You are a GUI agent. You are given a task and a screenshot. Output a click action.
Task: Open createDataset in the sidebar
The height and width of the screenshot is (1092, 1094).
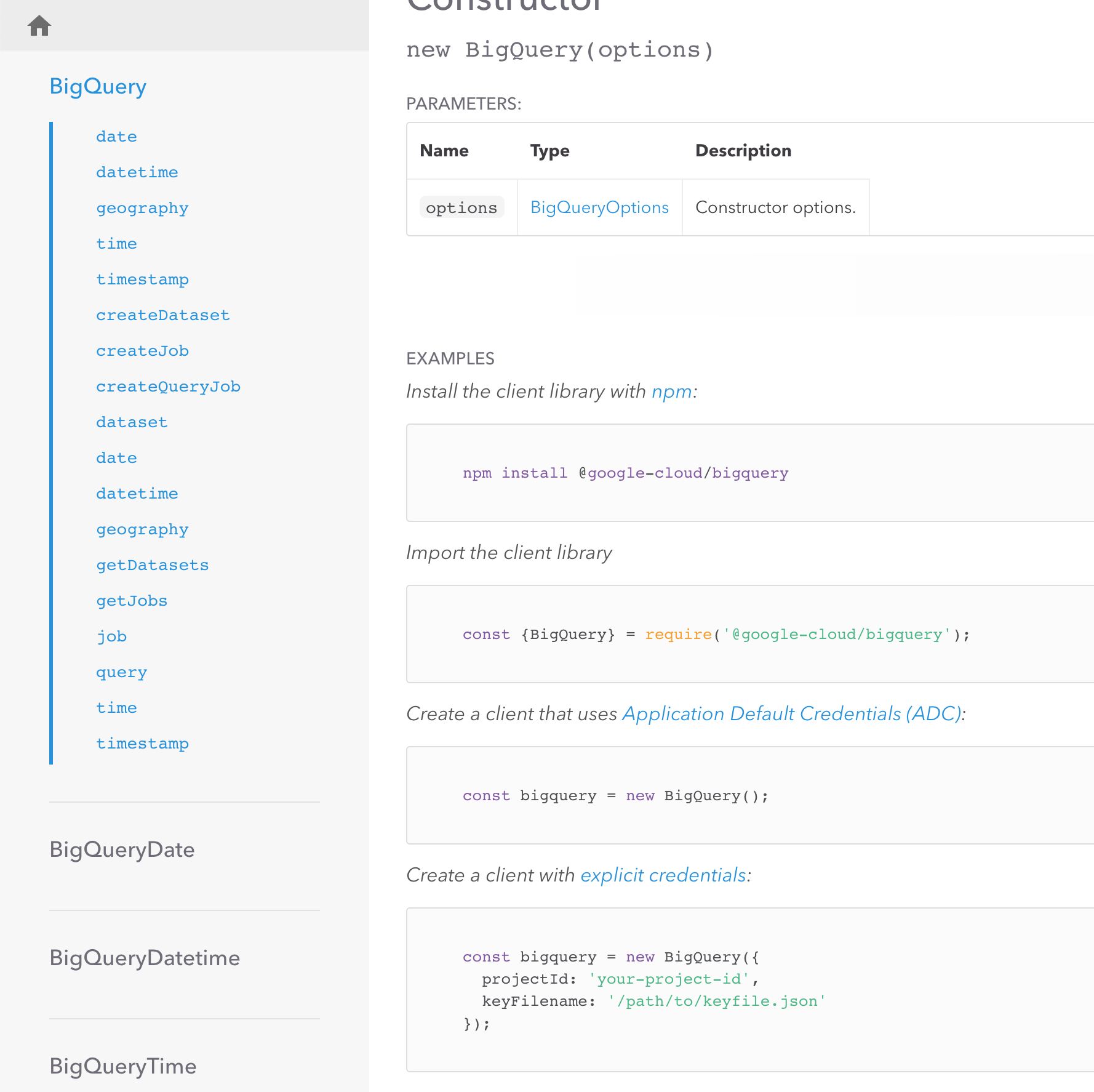click(x=163, y=315)
